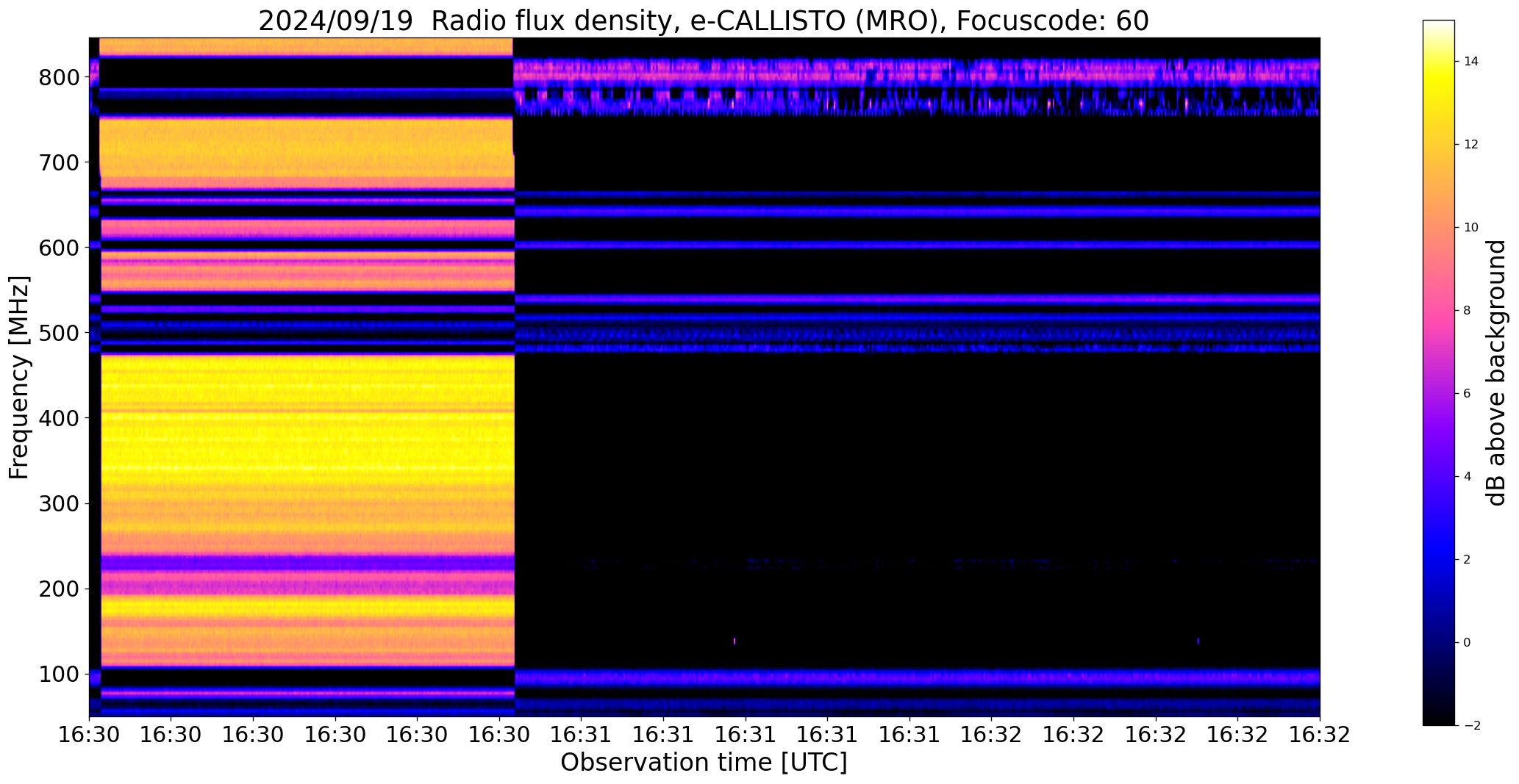
Task: Click the first 16:30 time tick label
Action: [90, 736]
